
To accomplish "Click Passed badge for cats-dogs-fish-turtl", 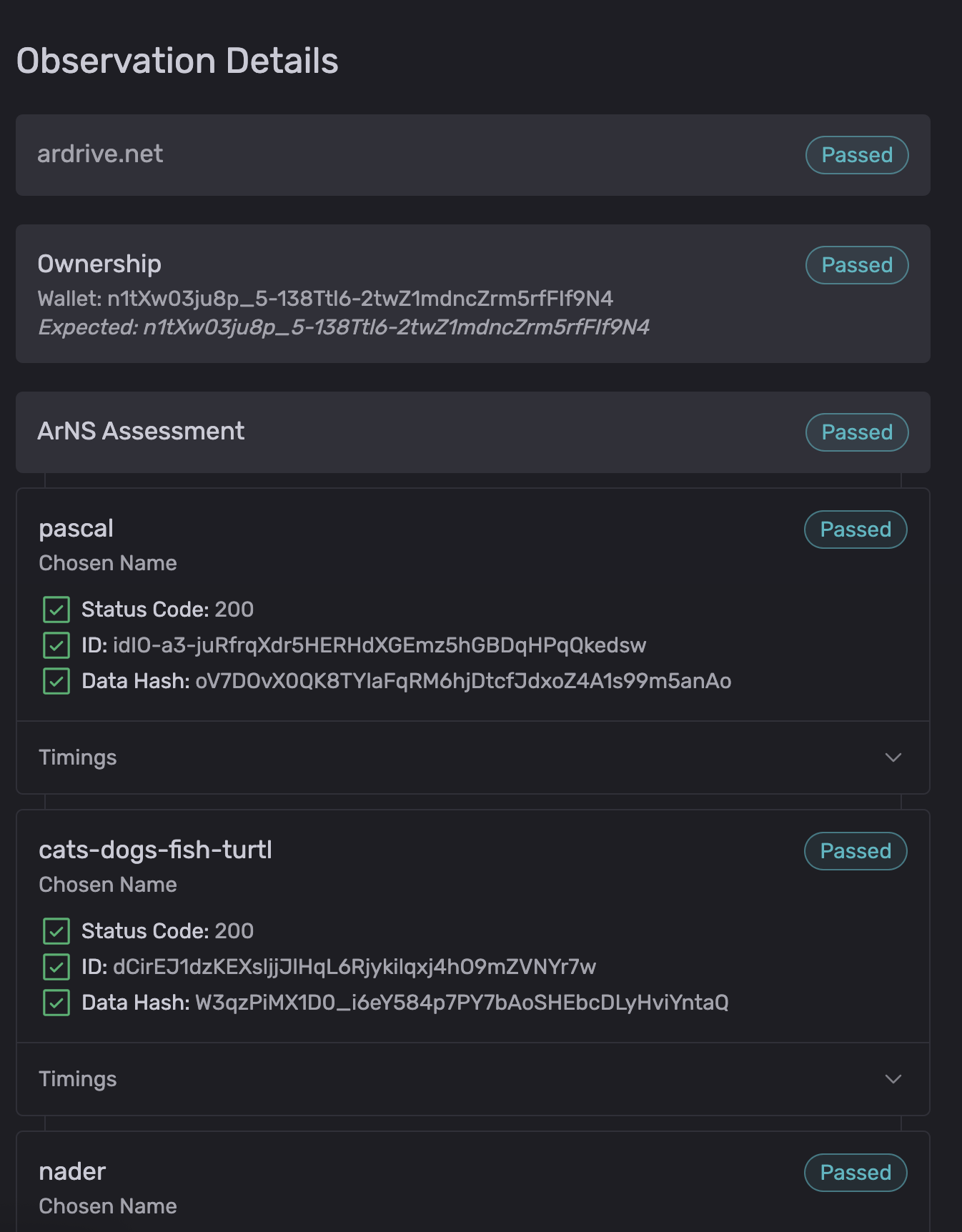I will coord(855,851).
